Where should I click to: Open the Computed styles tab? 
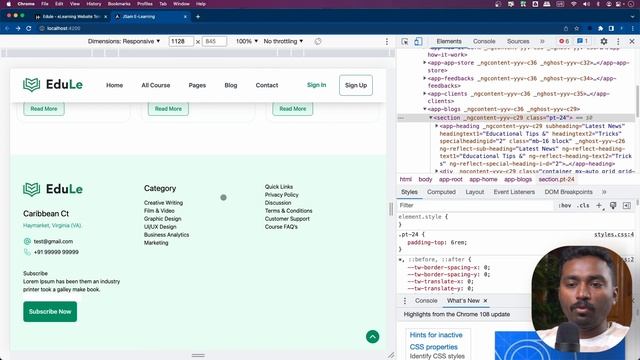click(x=441, y=192)
